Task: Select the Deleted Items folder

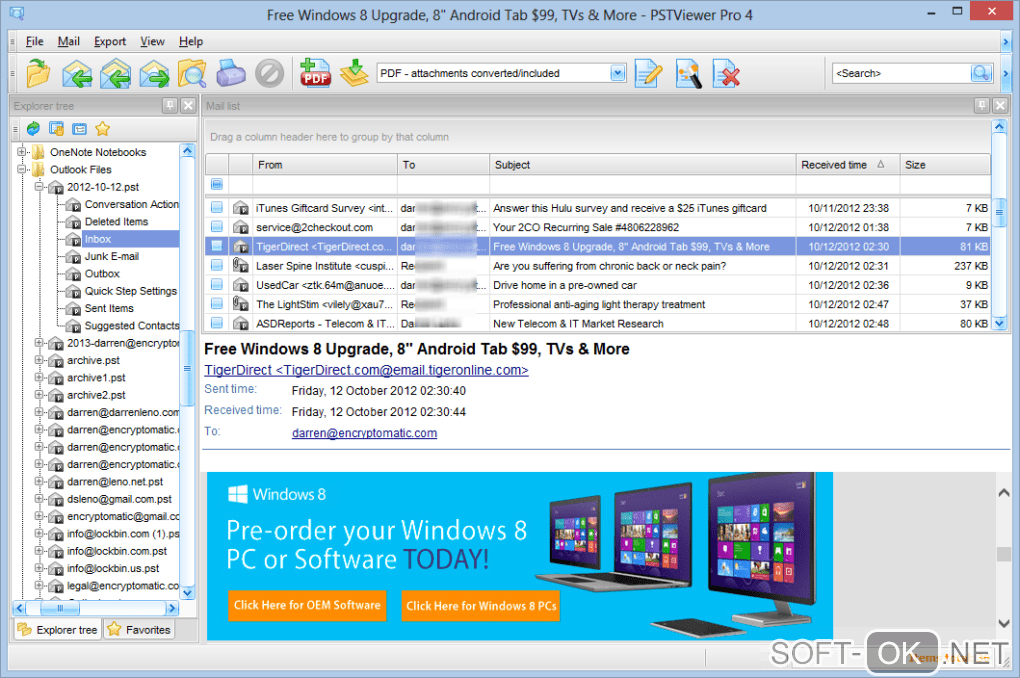Action: (116, 221)
